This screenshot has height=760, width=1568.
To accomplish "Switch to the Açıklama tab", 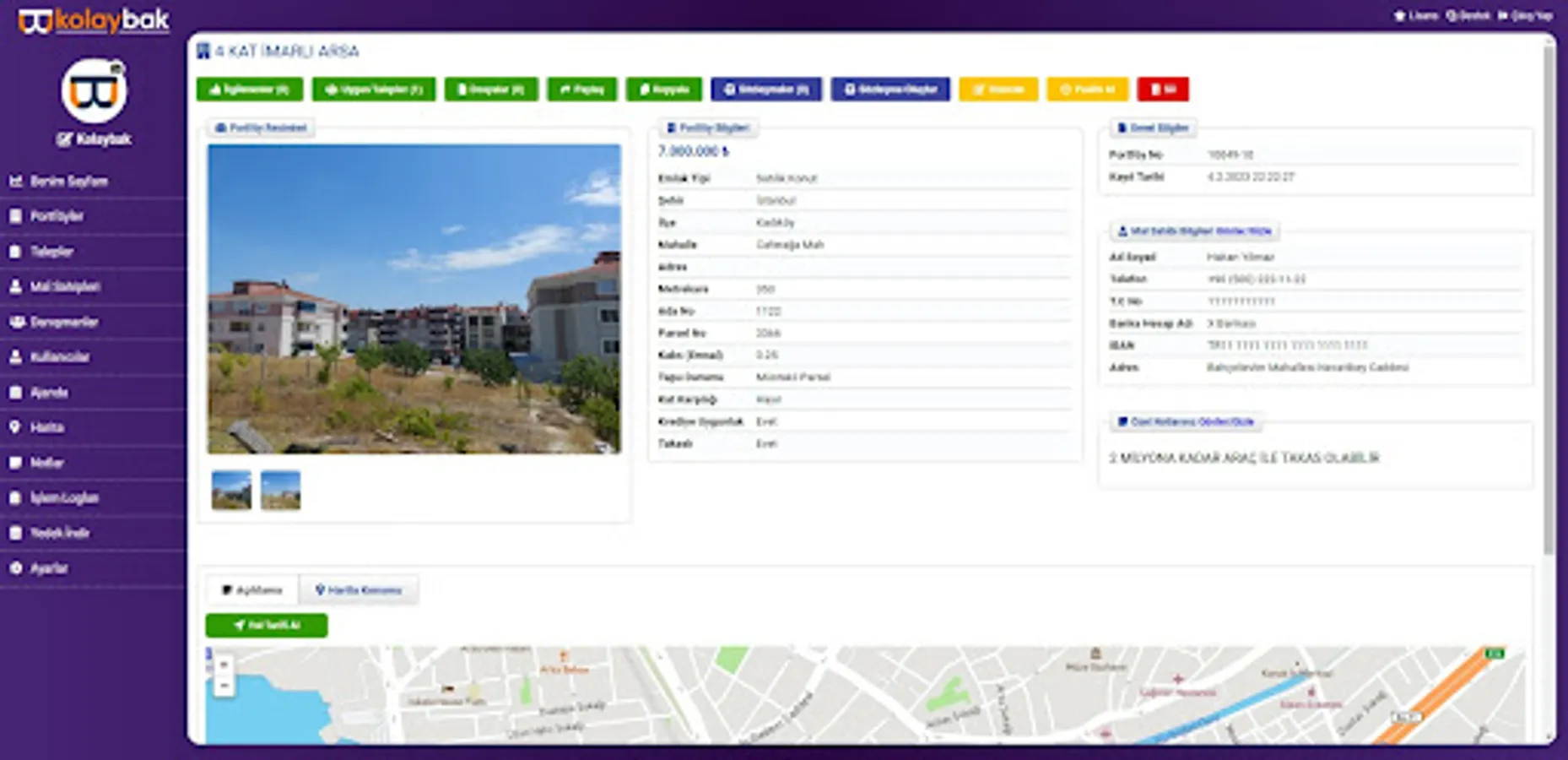I will 252,589.
